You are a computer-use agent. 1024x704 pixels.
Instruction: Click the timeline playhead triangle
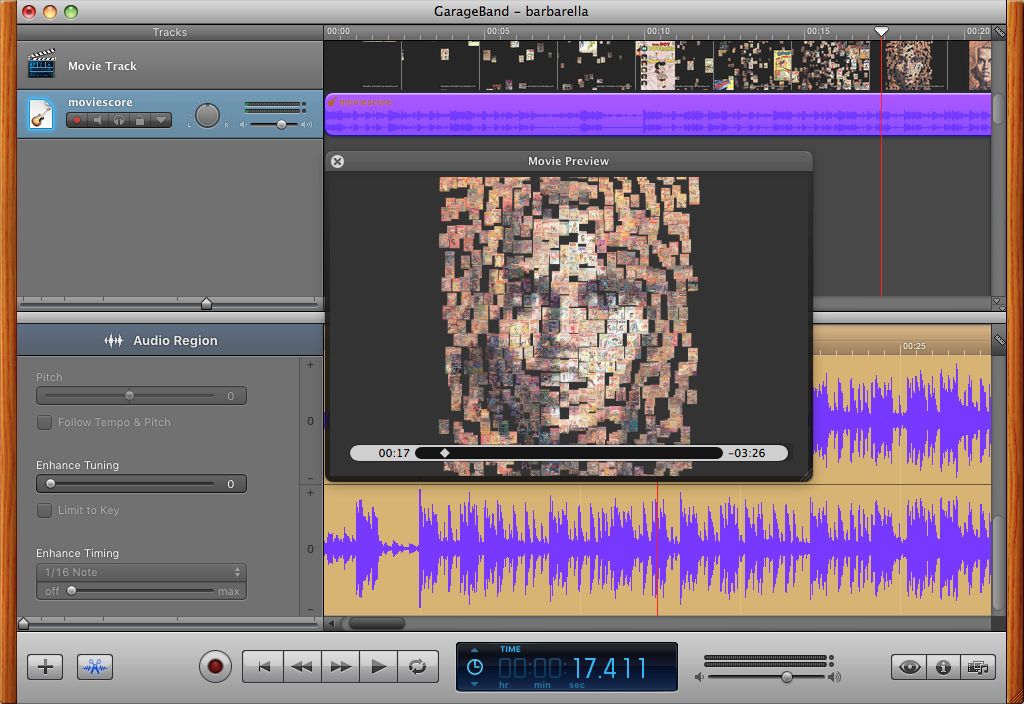click(881, 31)
